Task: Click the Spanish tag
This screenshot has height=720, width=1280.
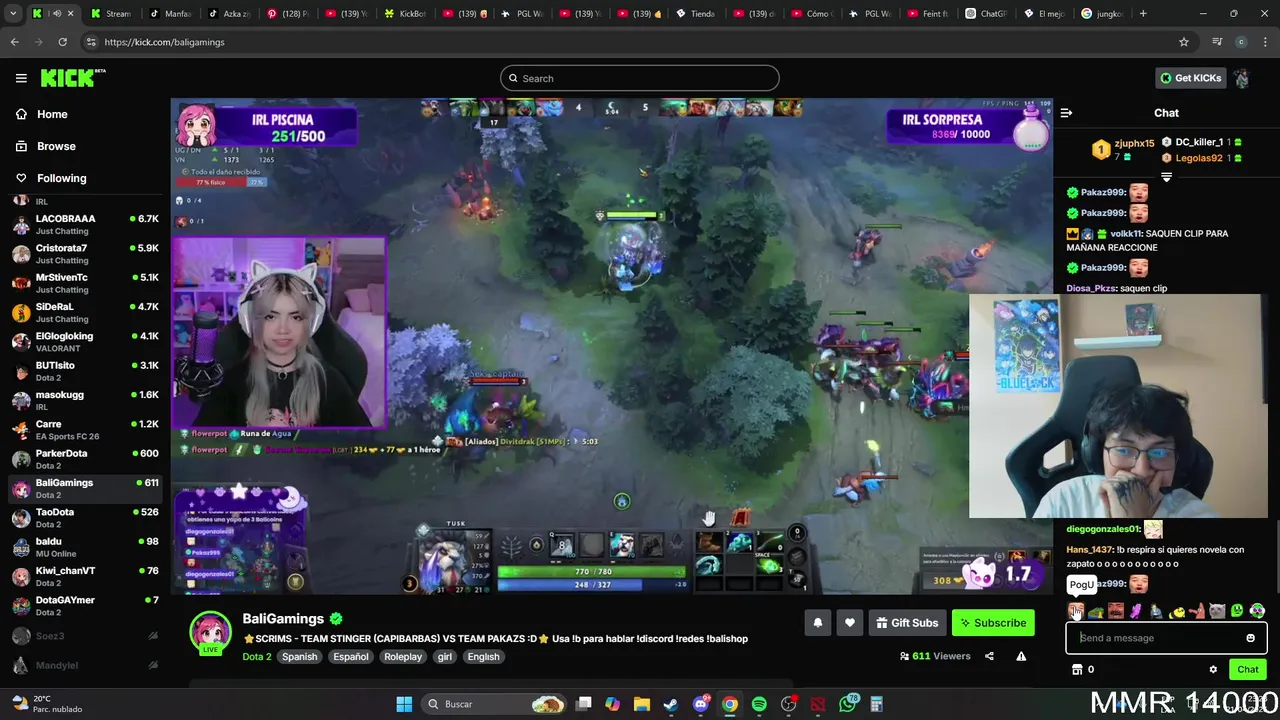Action: coord(299,657)
